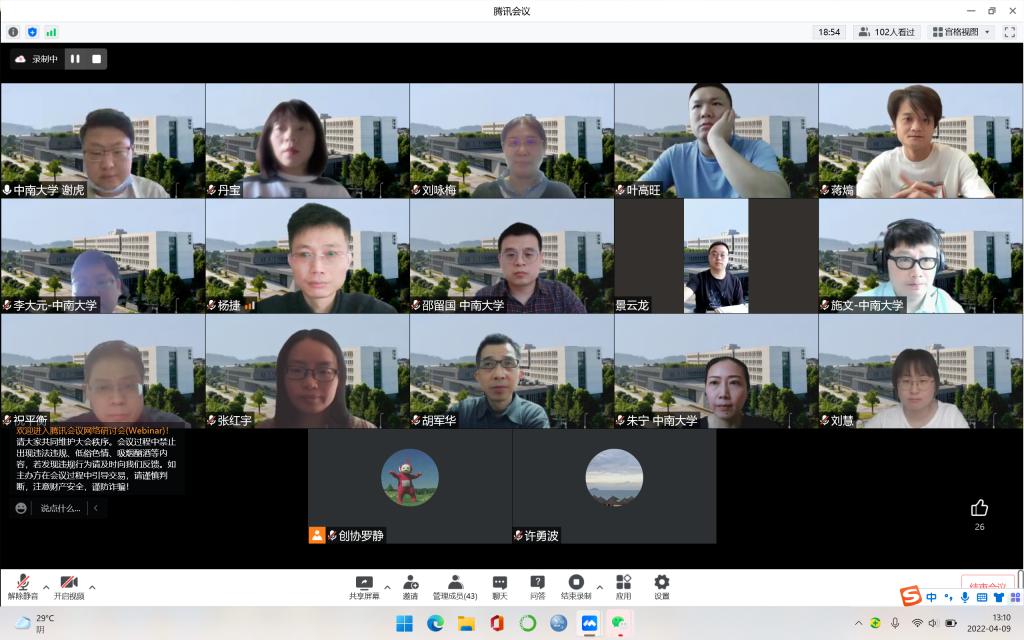1024x640 pixels.
Task: Open the Q&A (问答) panel
Action: coord(537,586)
